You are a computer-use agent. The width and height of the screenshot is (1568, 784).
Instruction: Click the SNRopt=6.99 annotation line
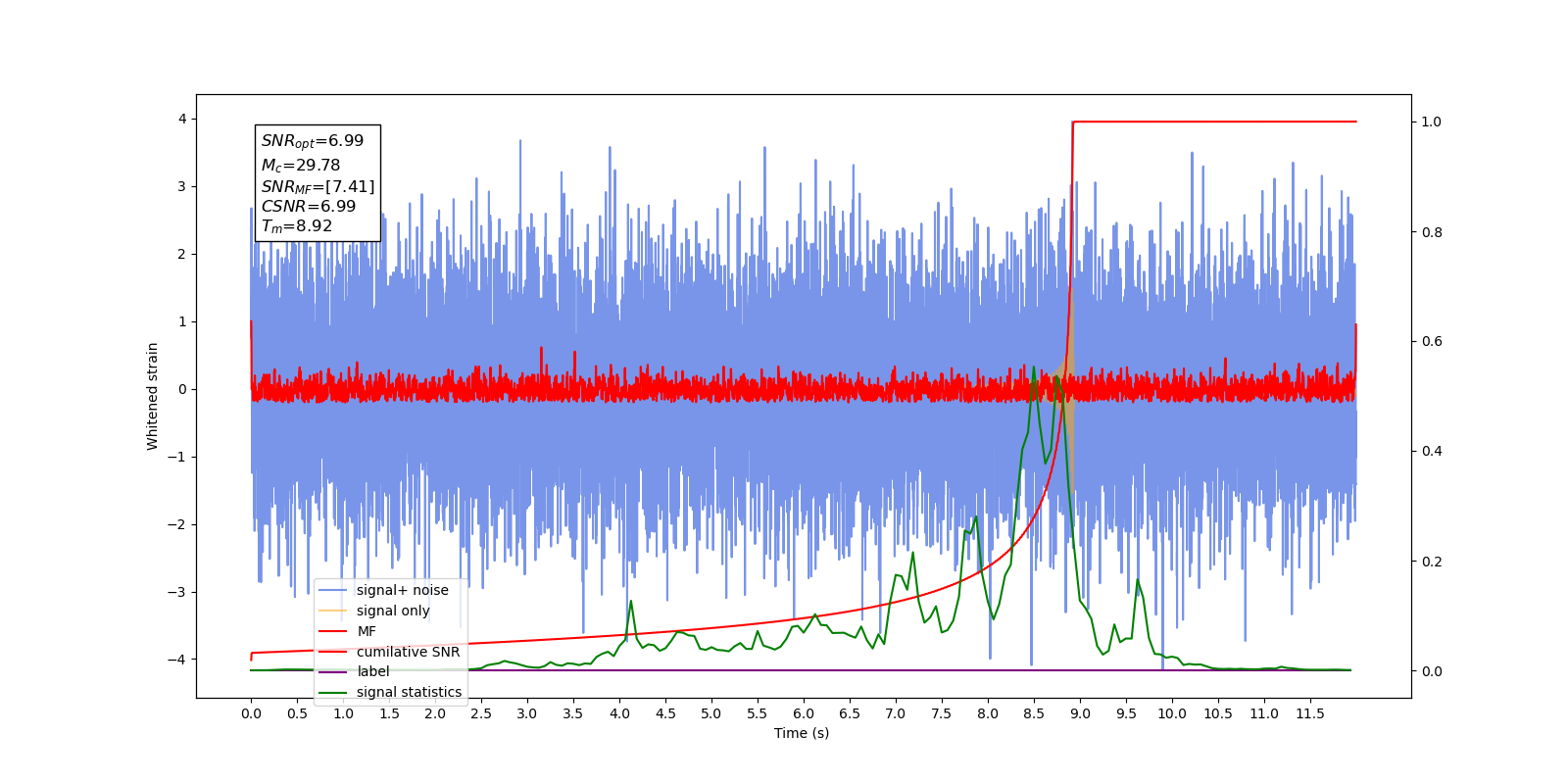(313, 141)
